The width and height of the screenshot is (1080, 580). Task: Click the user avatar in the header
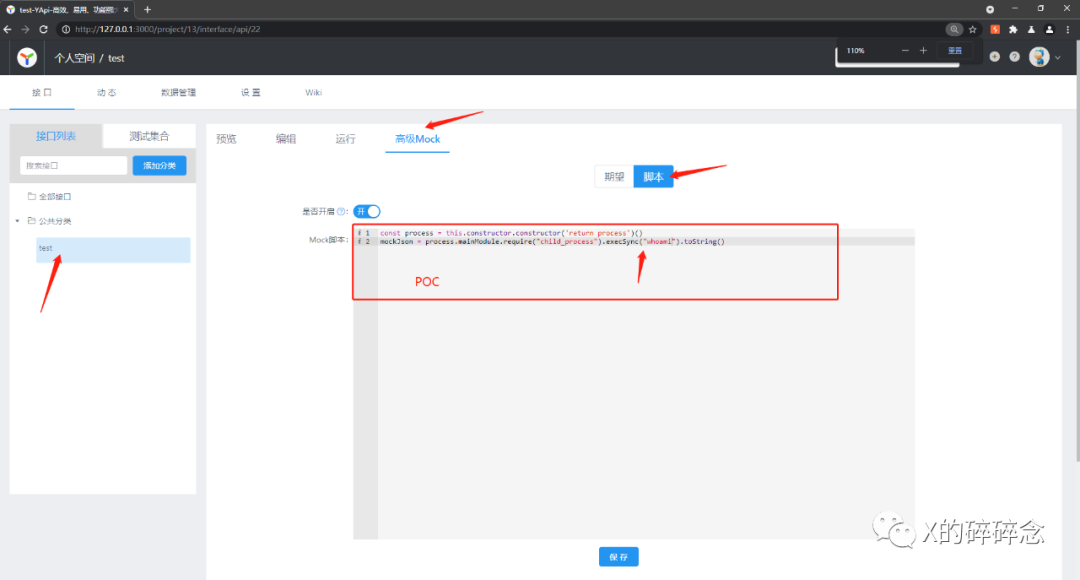click(x=1038, y=57)
